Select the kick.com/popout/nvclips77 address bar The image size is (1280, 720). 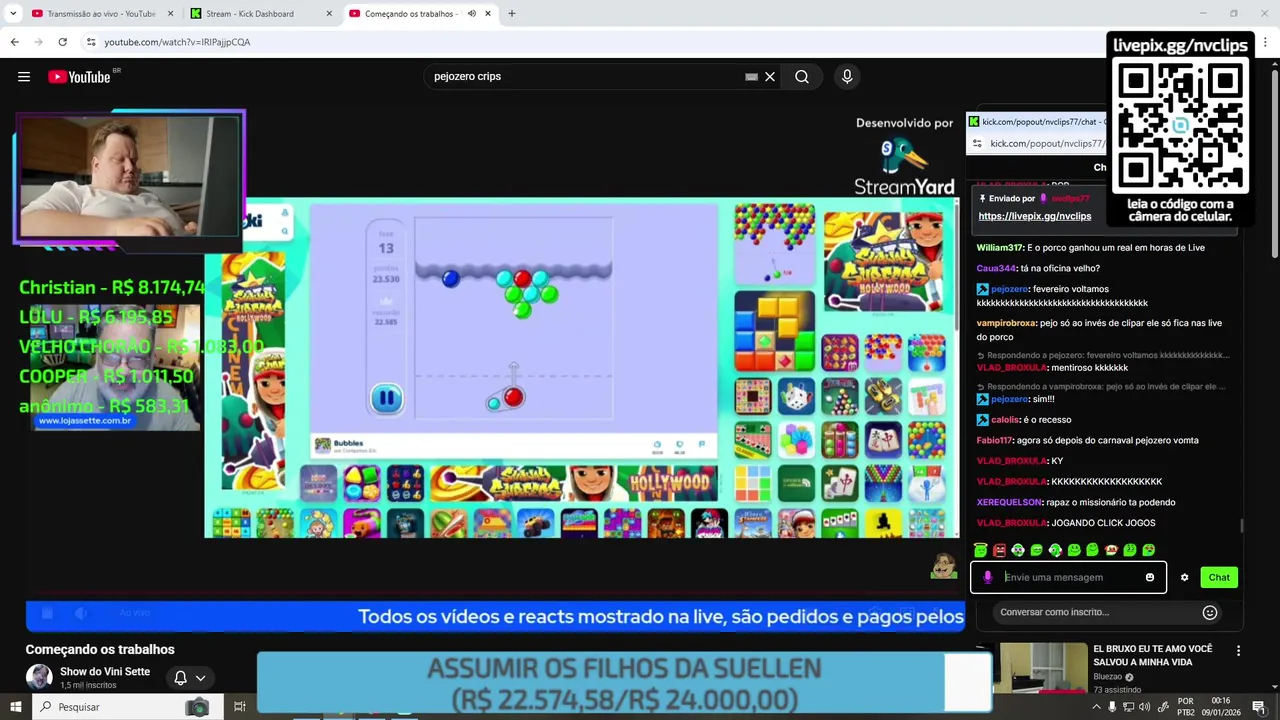click(1045, 143)
